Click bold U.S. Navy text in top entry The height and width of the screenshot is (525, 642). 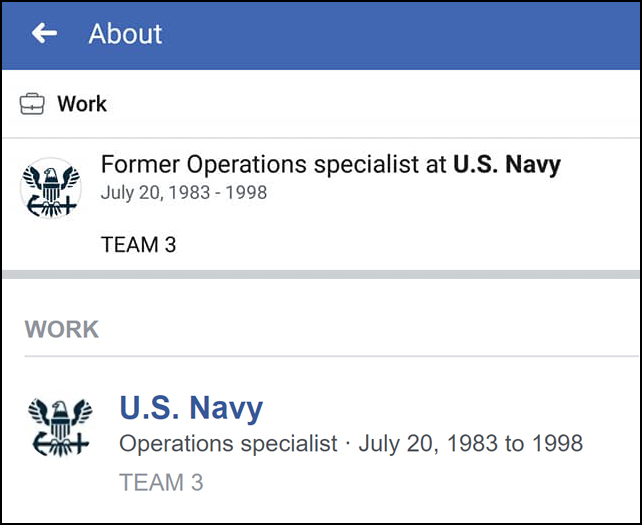coord(507,165)
